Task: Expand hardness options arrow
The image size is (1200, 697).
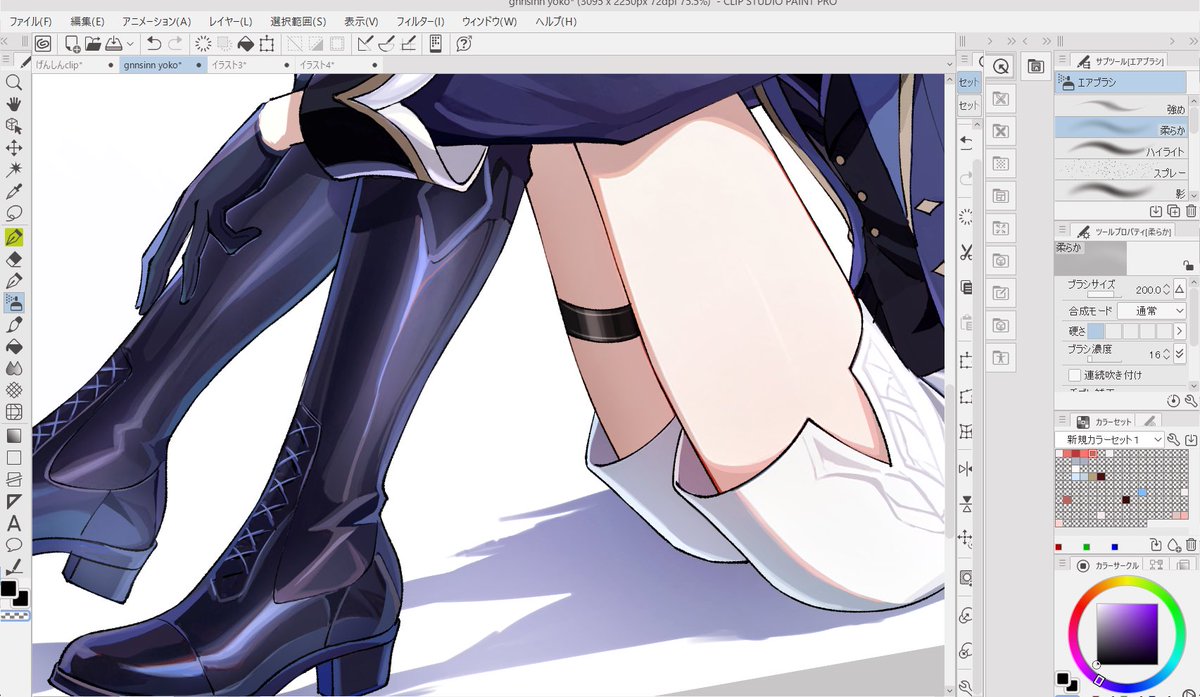Action: [x=1180, y=331]
